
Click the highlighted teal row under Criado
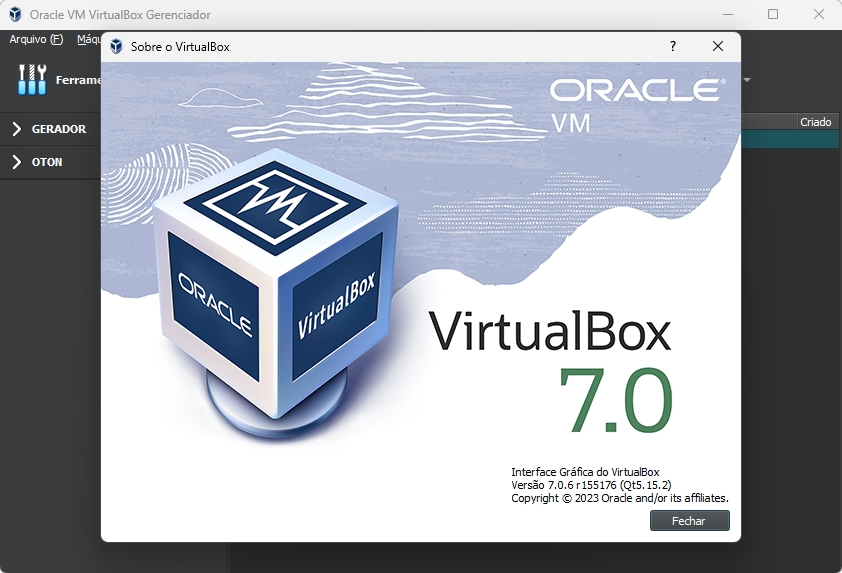click(789, 139)
